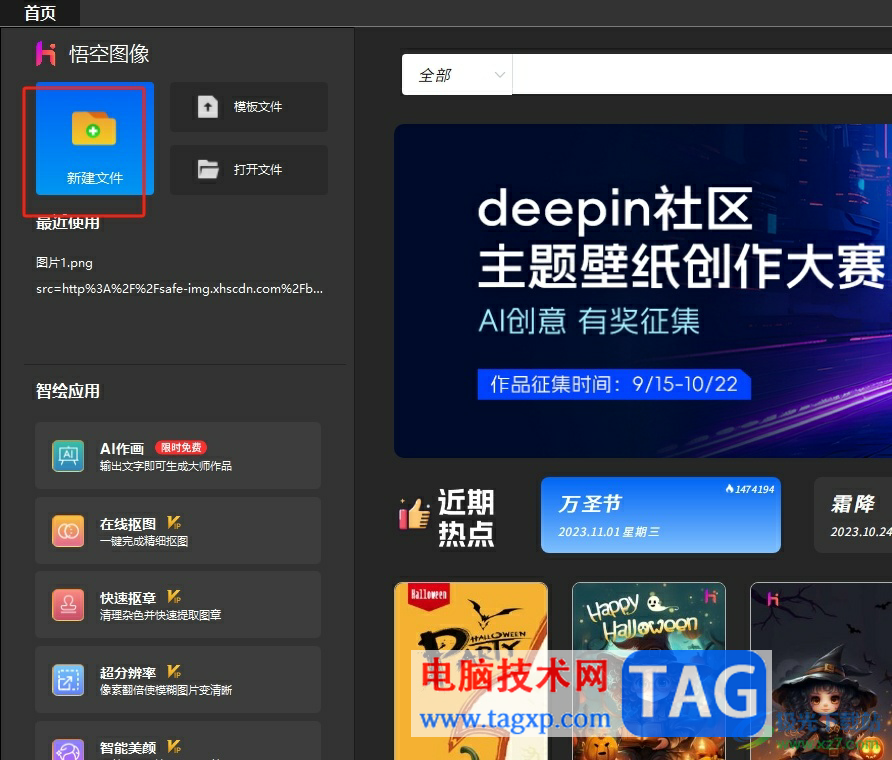Open 模板文件 button
The width and height of the screenshot is (892, 760).
point(249,107)
